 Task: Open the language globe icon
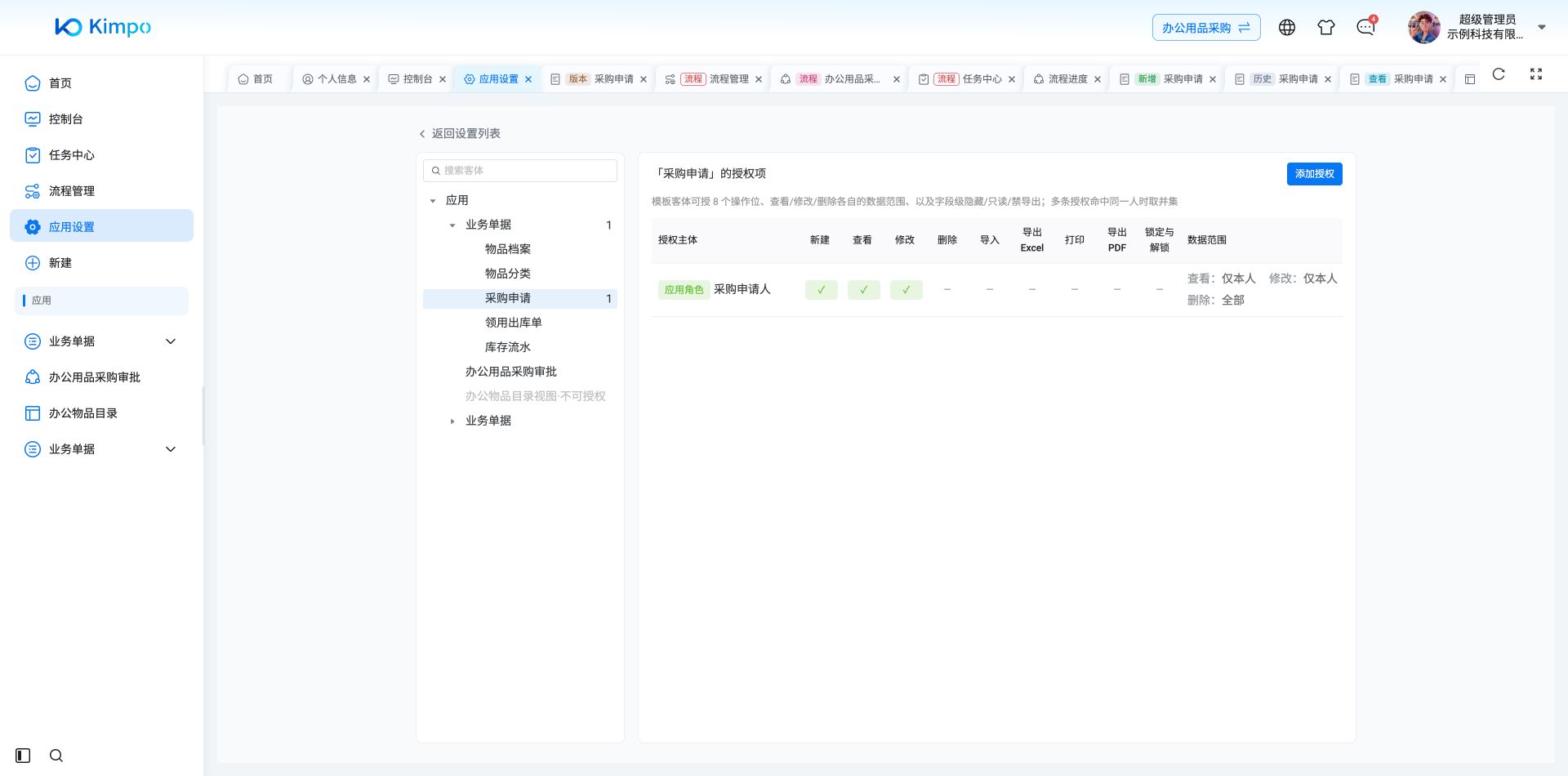tap(1287, 27)
